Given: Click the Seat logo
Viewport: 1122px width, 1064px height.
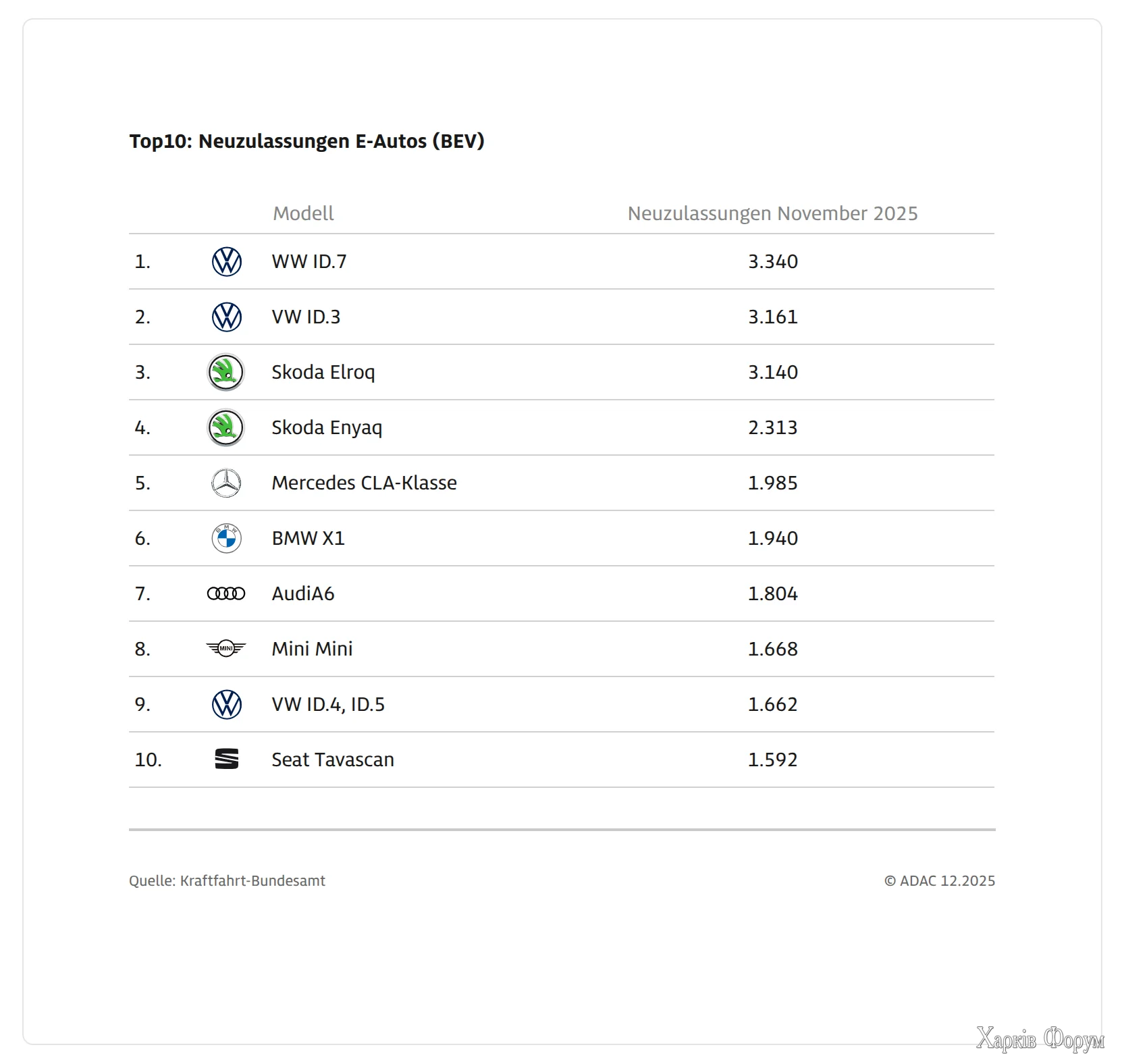Looking at the screenshot, I should tap(226, 760).
